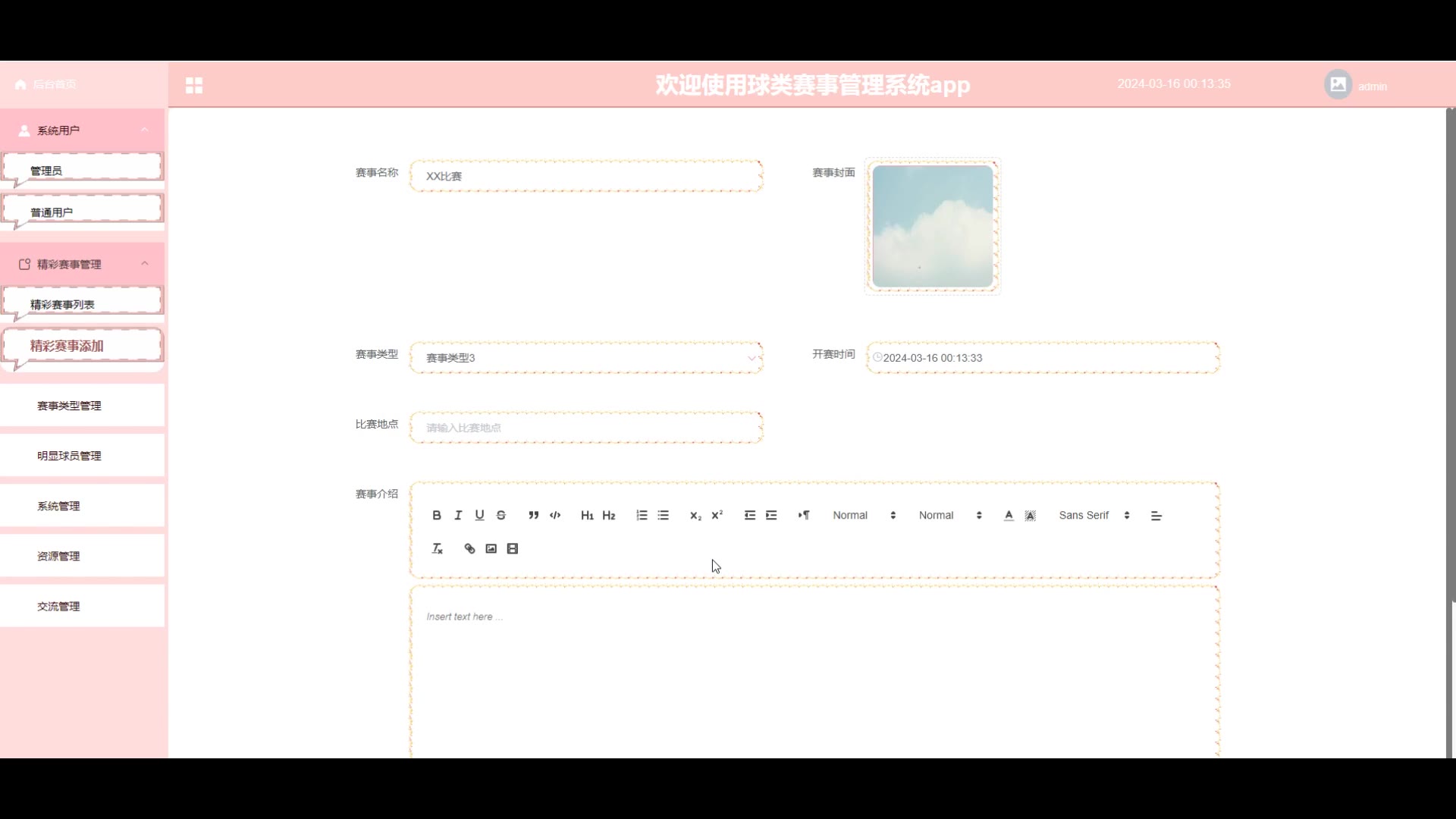Apply an ordered numbered list
This screenshot has height=819, width=1456.
point(642,516)
